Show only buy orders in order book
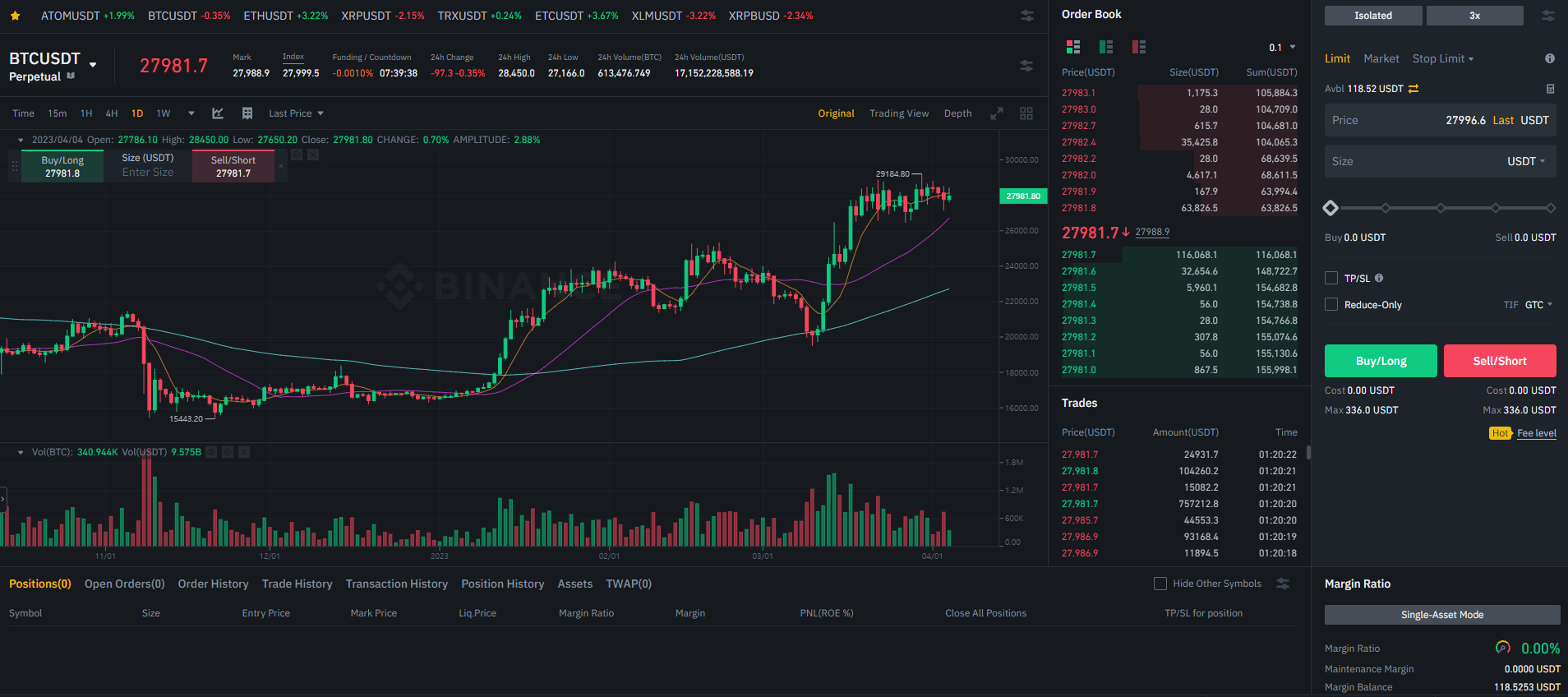The height and width of the screenshot is (697, 1568). tap(1105, 47)
